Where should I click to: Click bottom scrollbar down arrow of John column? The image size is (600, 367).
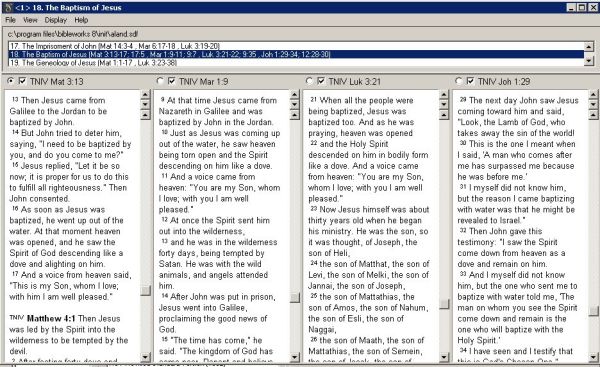(593, 357)
